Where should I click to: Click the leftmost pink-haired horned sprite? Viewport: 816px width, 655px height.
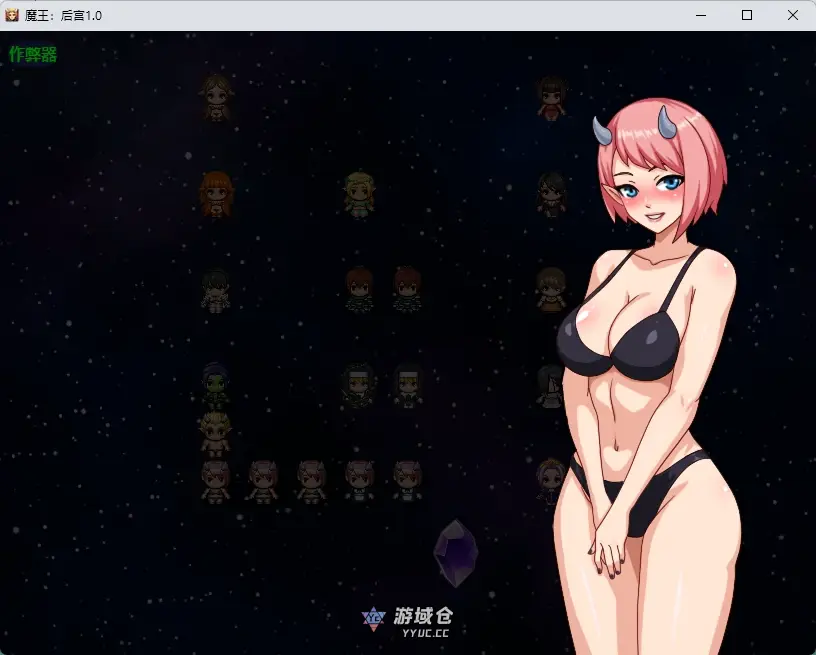216,482
